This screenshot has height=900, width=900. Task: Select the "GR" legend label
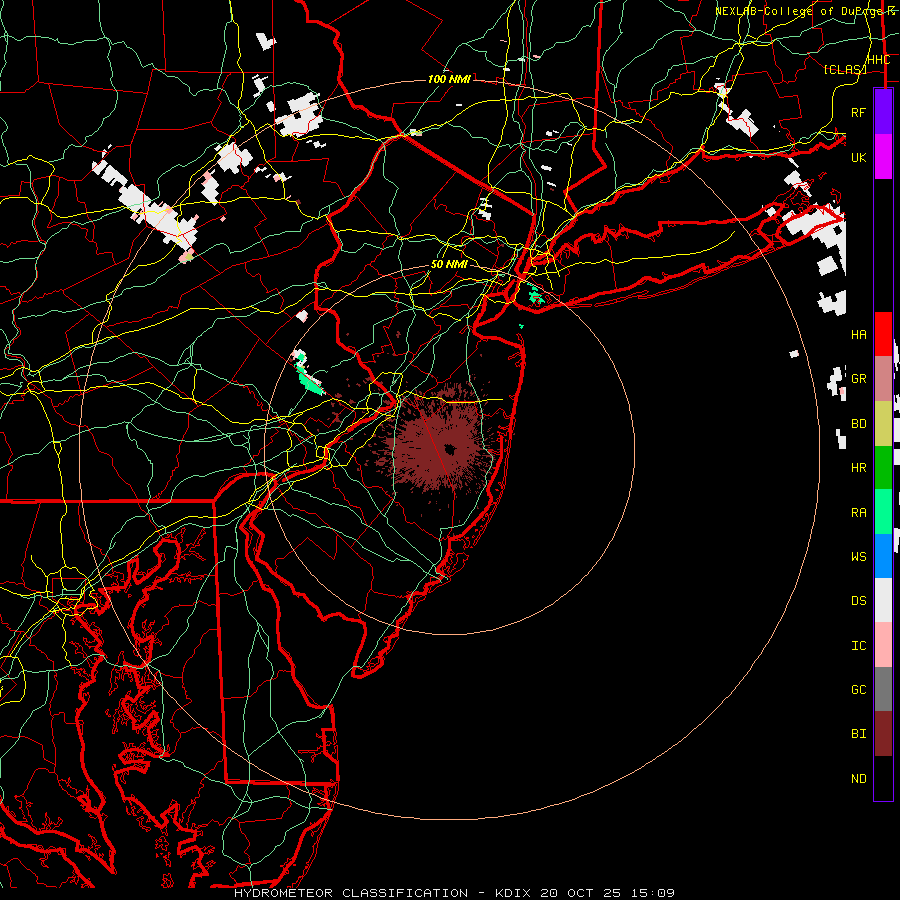pos(859,379)
